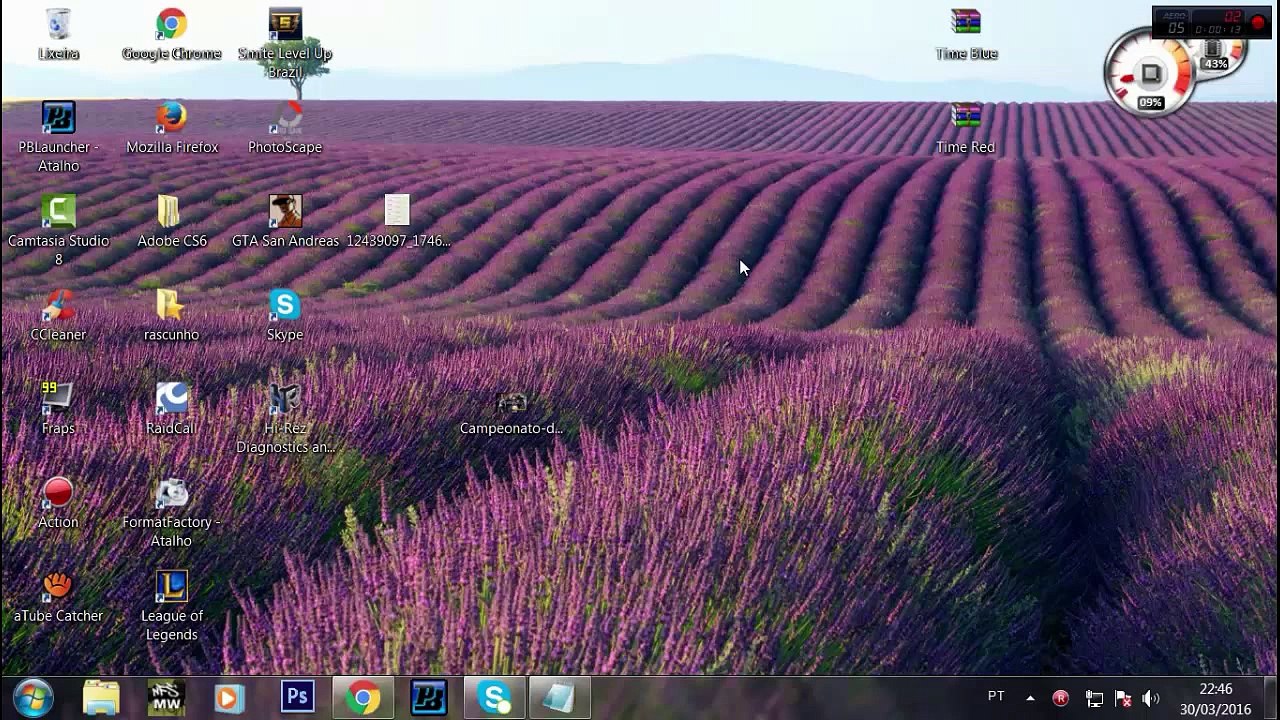Open the volume speaker tray icon
Image resolution: width=1280 pixels, height=720 pixels.
click(1151, 698)
